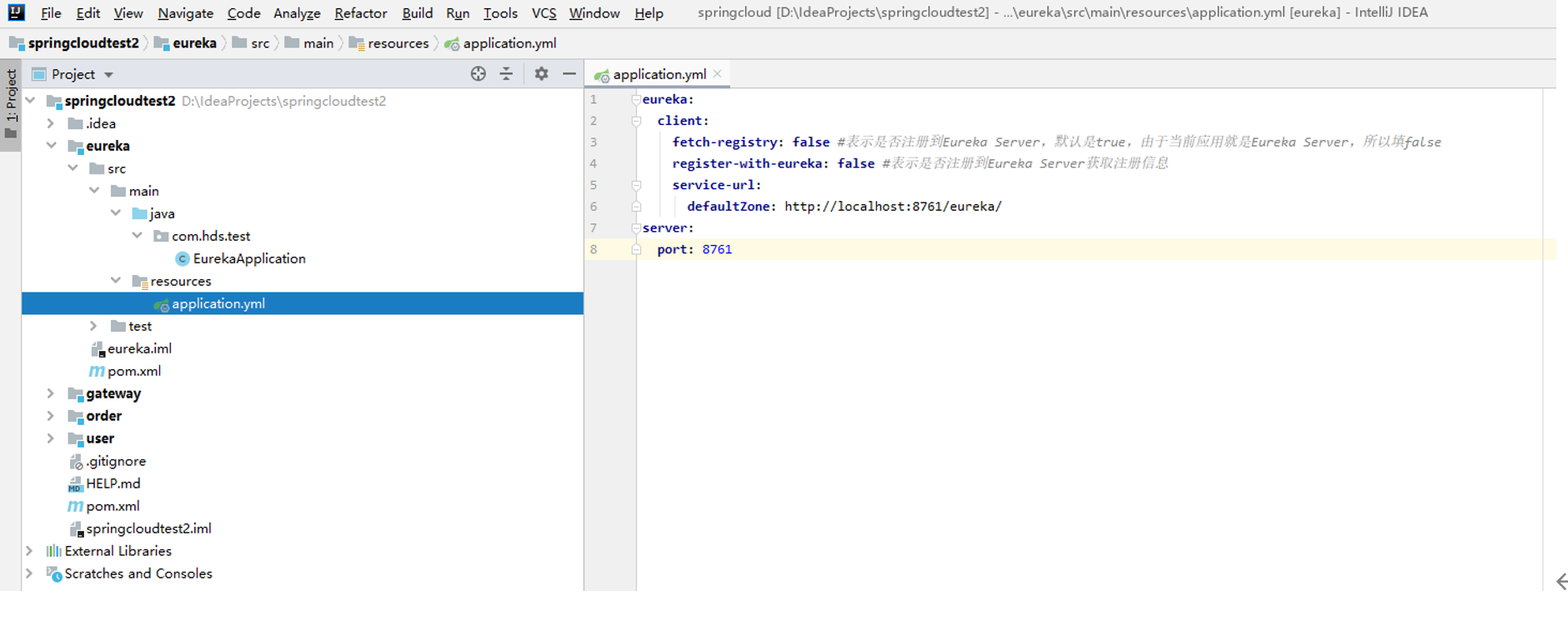Open Project panel settings gear

[542, 74]
